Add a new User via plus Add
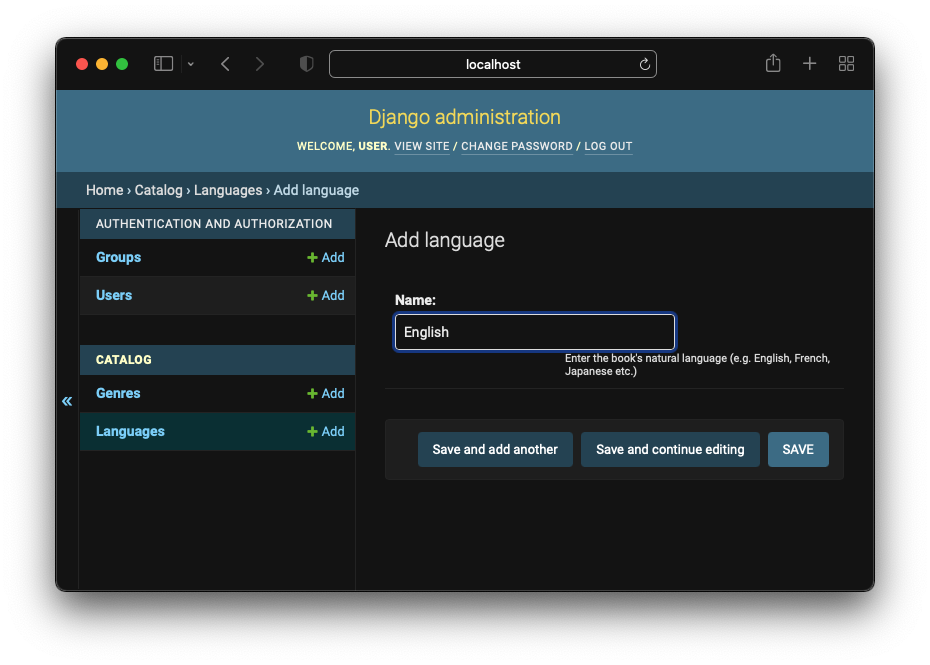 pyautogui.click(x=326, y=295)
